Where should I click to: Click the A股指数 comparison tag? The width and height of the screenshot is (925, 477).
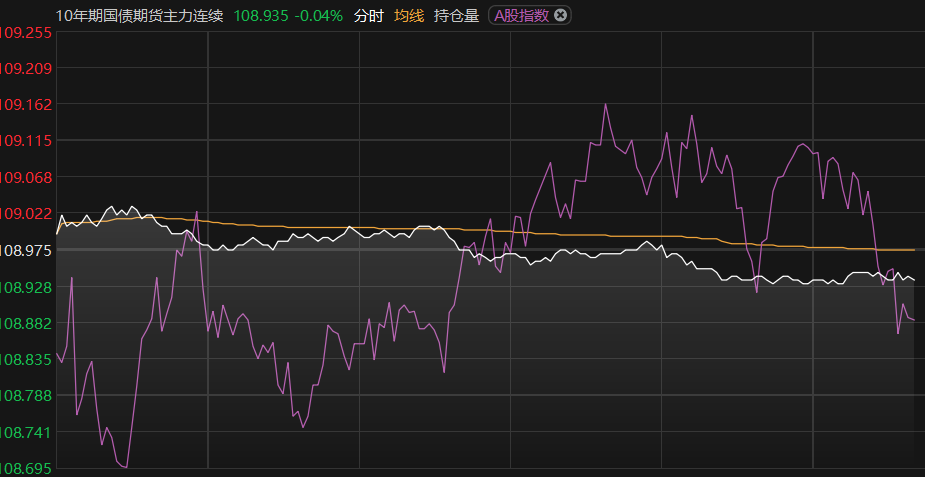pyautogui.click(x=521, y=15)
